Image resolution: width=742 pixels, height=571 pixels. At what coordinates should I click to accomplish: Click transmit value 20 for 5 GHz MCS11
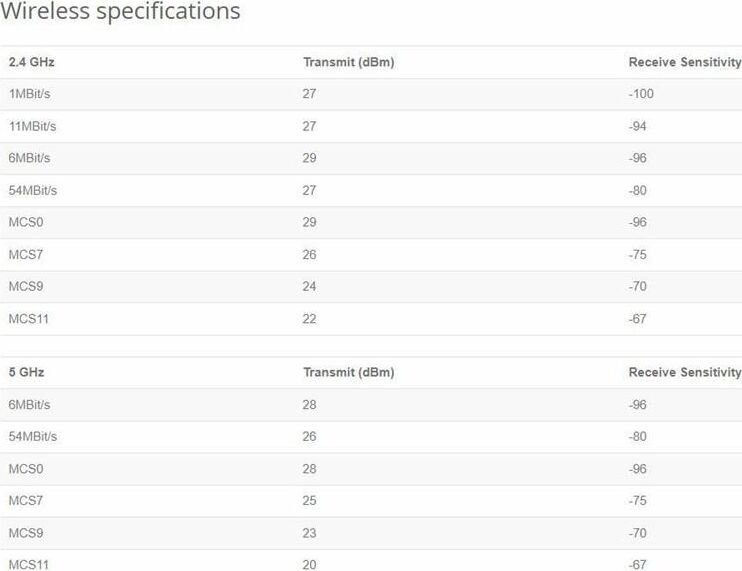(309, 565)
